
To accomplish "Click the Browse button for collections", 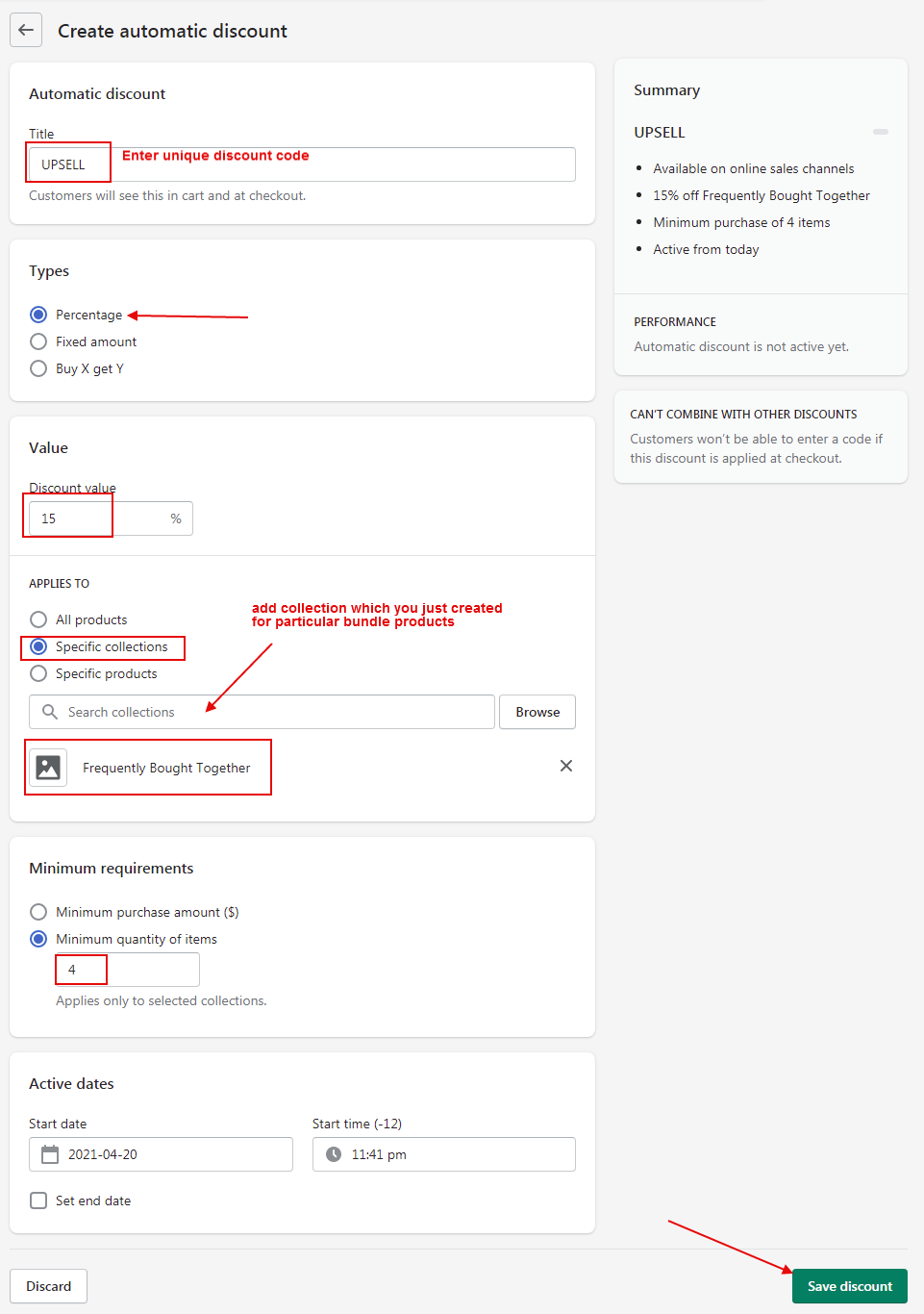I will pos(537,712).
